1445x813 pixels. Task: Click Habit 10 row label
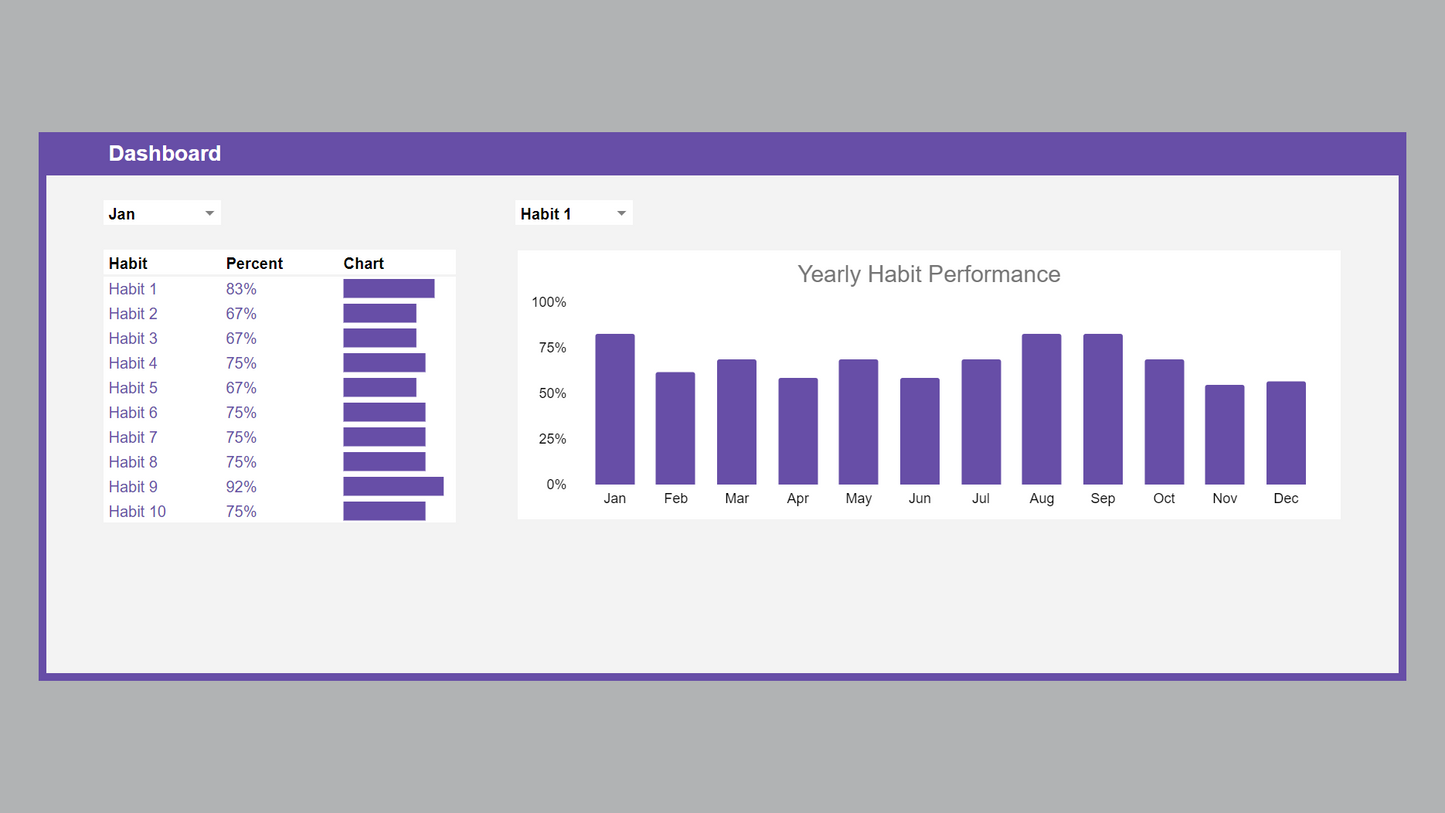point(137,512)
